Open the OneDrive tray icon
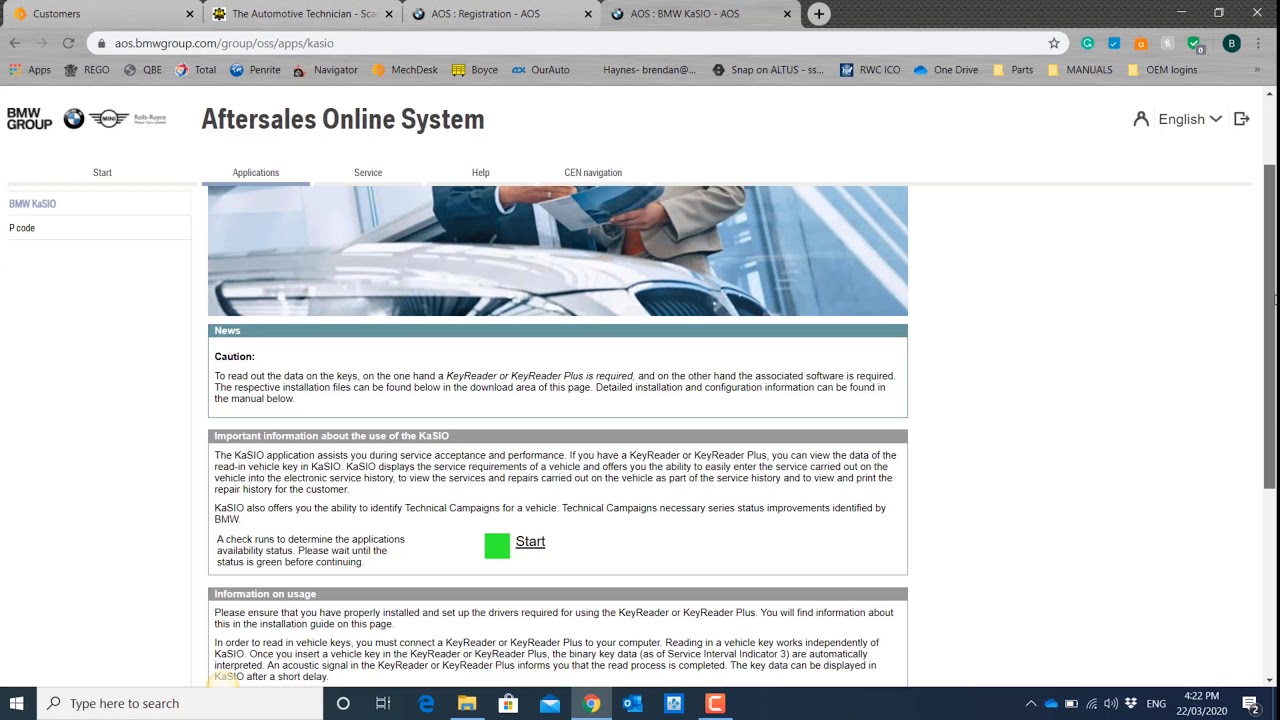Screen dimensions: 1280x720 pyautogui.click(x=1051, y=703)
